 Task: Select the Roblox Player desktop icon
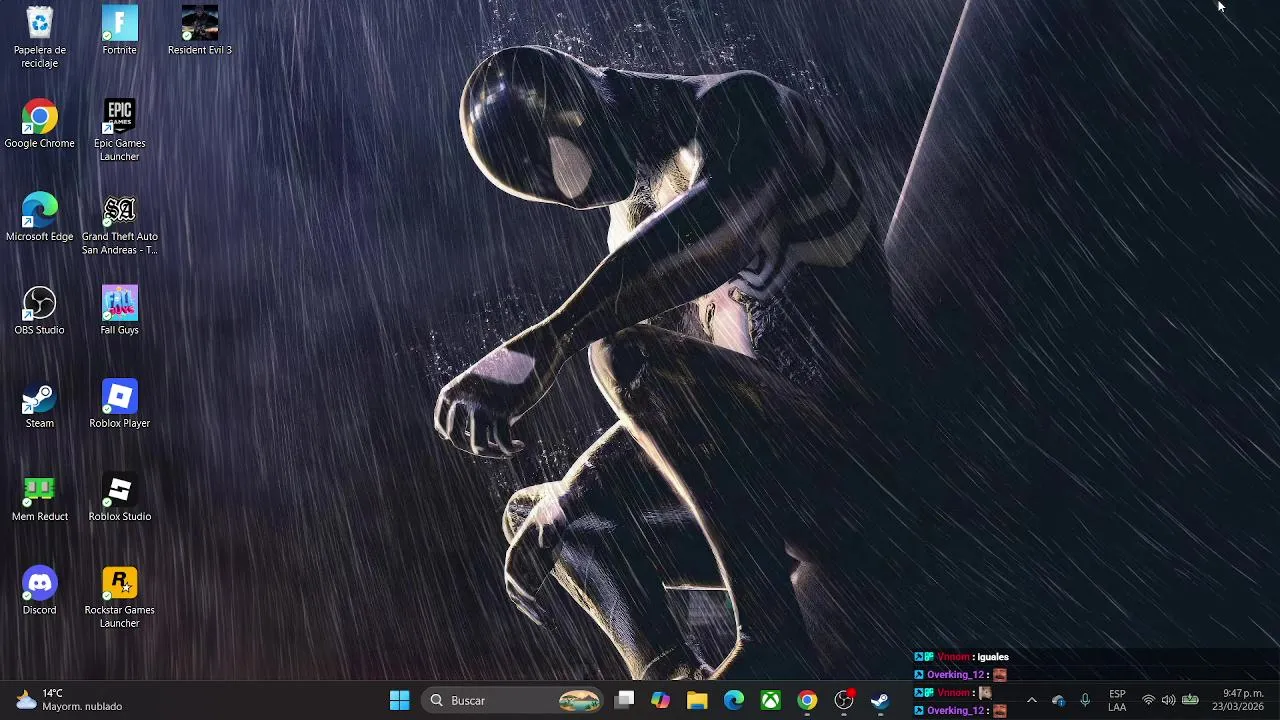tap(119, 404)
